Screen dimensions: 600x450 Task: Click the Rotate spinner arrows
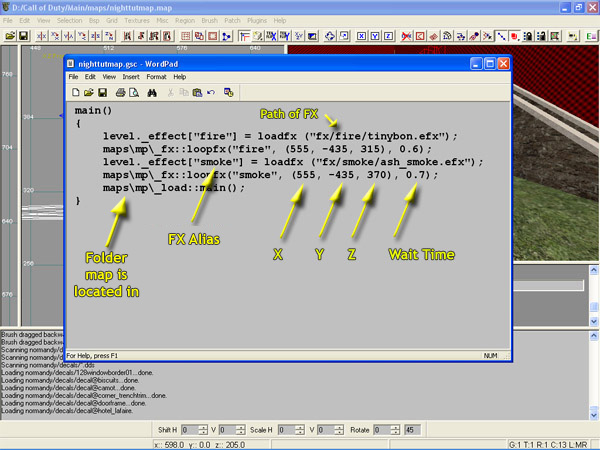tap(396, 430)
